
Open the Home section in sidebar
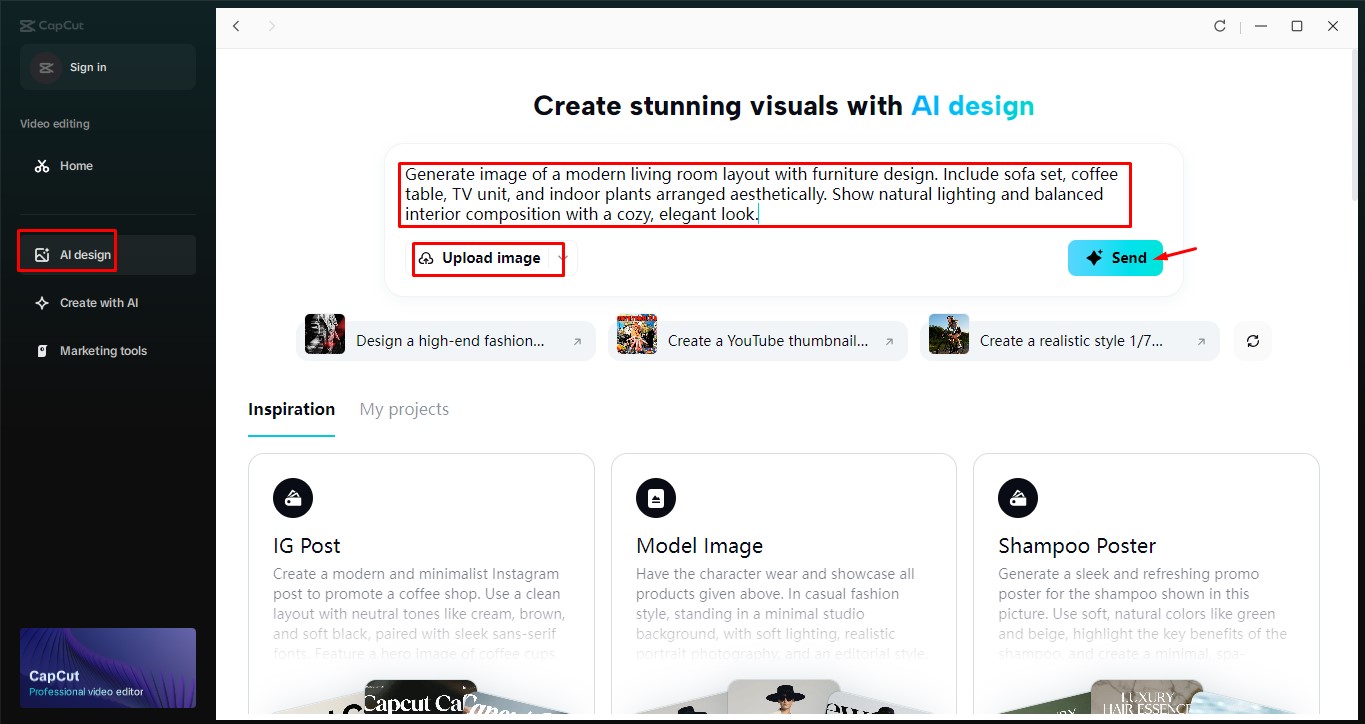pyautogui.click(x=76, y=166)
